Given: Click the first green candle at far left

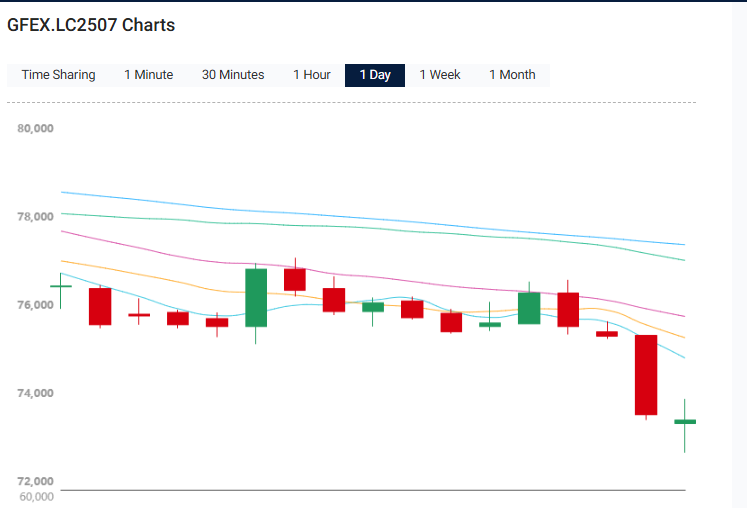Looking at the screenshot, I should (61, 286).
